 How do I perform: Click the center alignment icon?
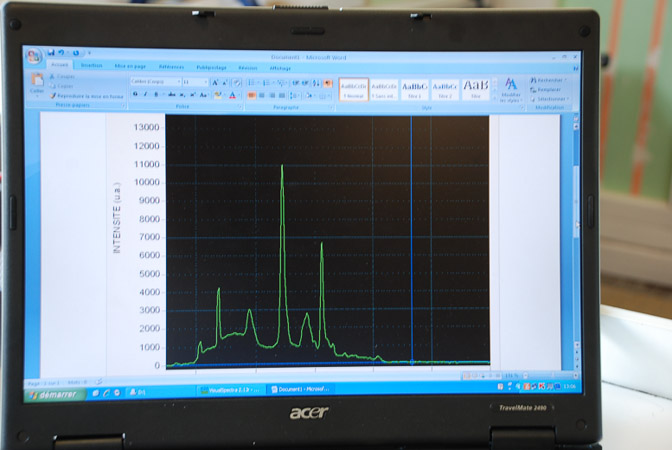(x=260, y=95)
